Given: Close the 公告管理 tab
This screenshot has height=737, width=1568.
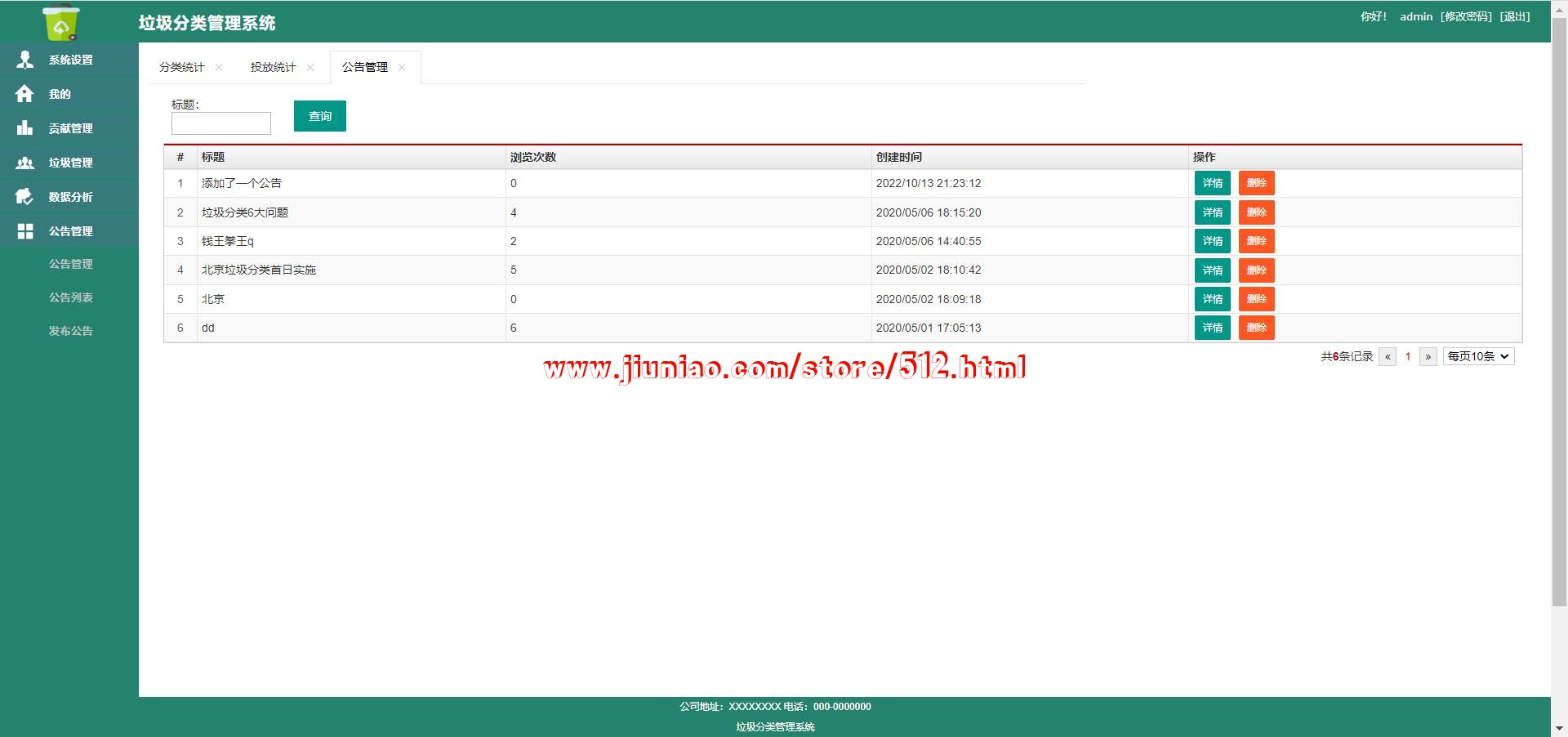Looking at the screenshot, I should [x=402, y=68].
